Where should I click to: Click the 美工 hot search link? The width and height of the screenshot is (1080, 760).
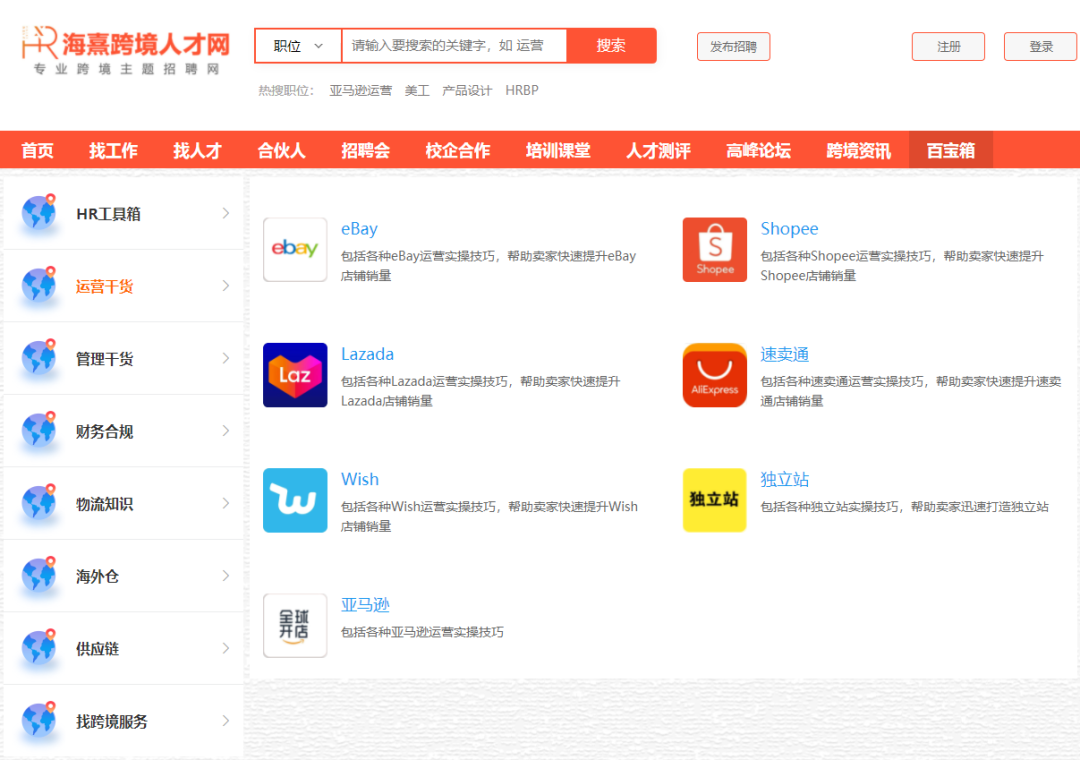click(417, 90)
